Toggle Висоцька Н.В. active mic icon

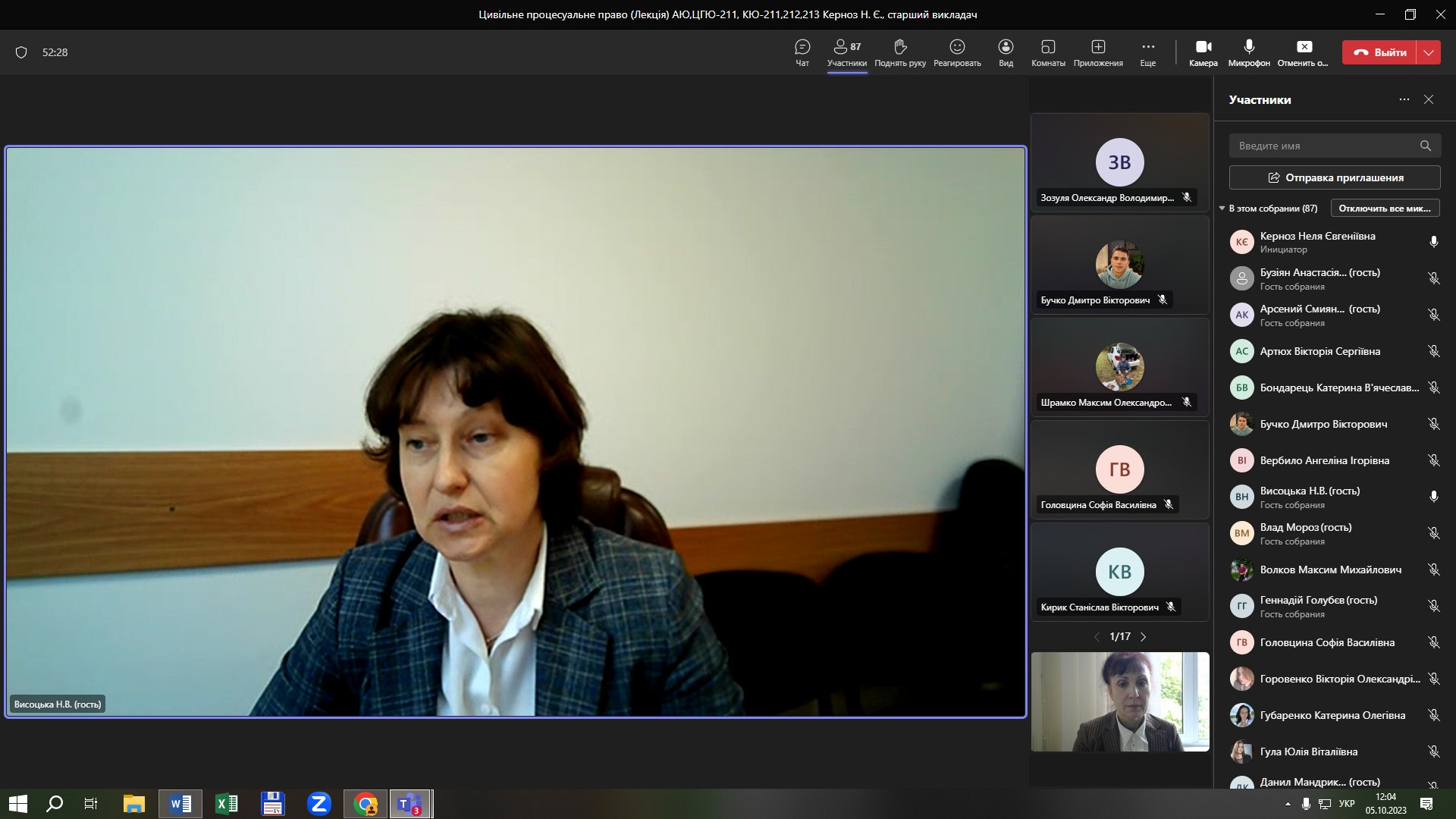pos(1433,497)
